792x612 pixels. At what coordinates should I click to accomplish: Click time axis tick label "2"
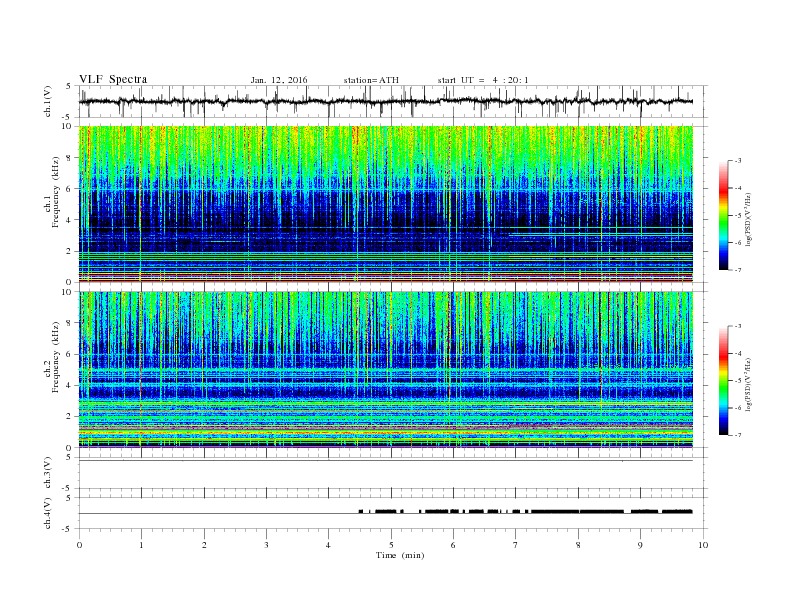coord(204,545)
